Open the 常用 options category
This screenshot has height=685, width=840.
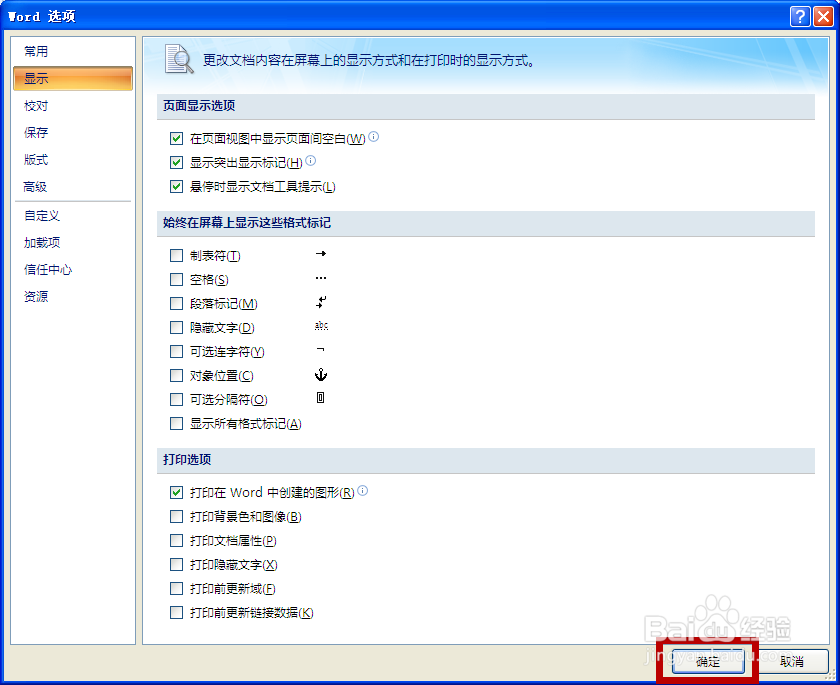tap(73, 51)
